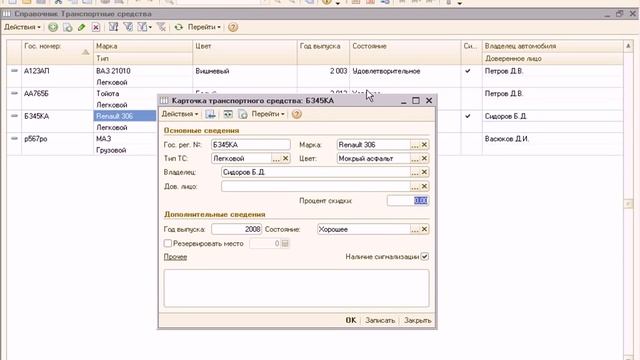This screenshot has height=360, width=640.
Task: Click the copy item icon in list toolbar
Action: coord(68,27)
